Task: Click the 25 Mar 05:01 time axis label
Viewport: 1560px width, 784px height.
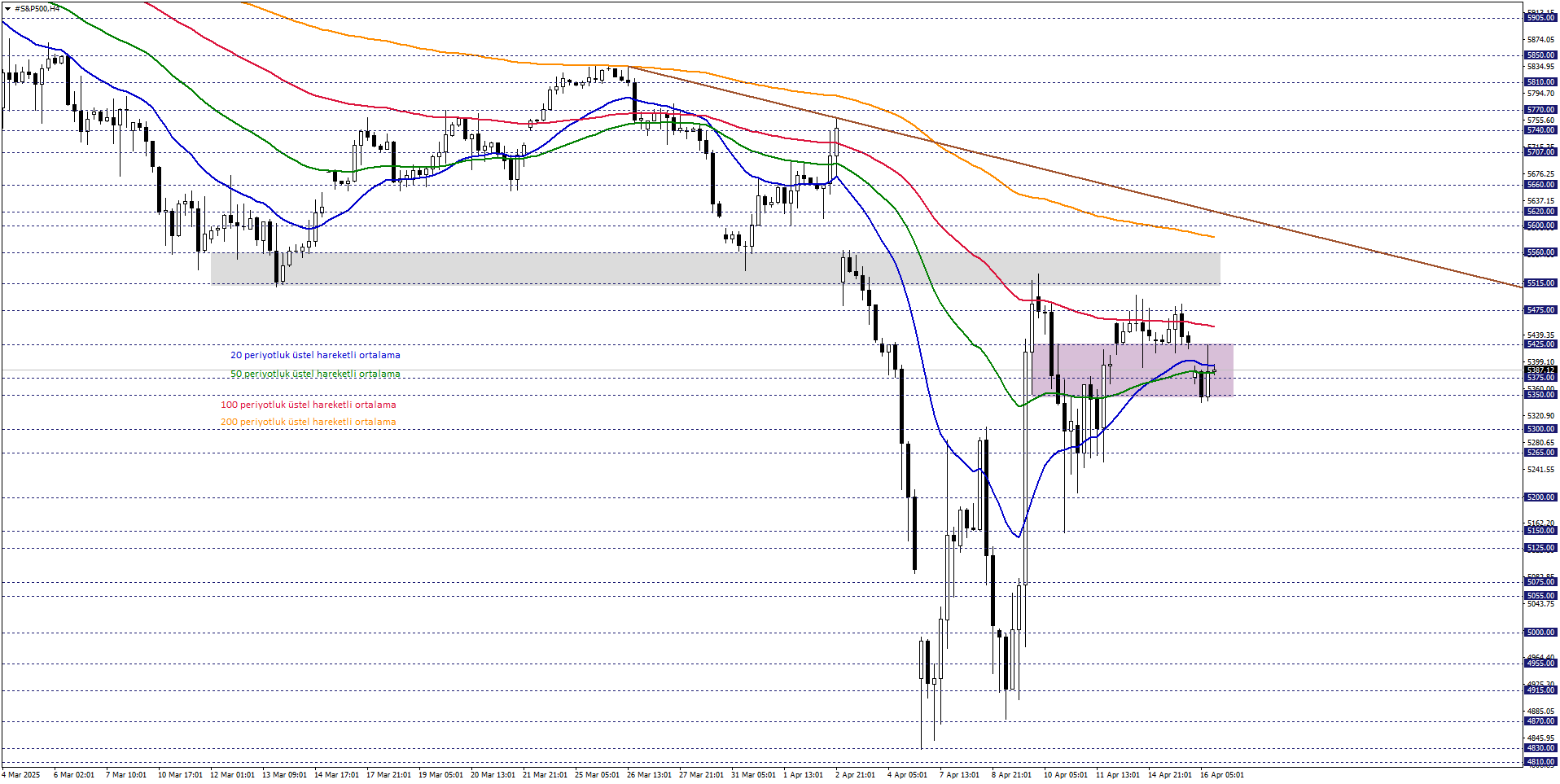Action: pyautogui.click(x=597, y=775)
